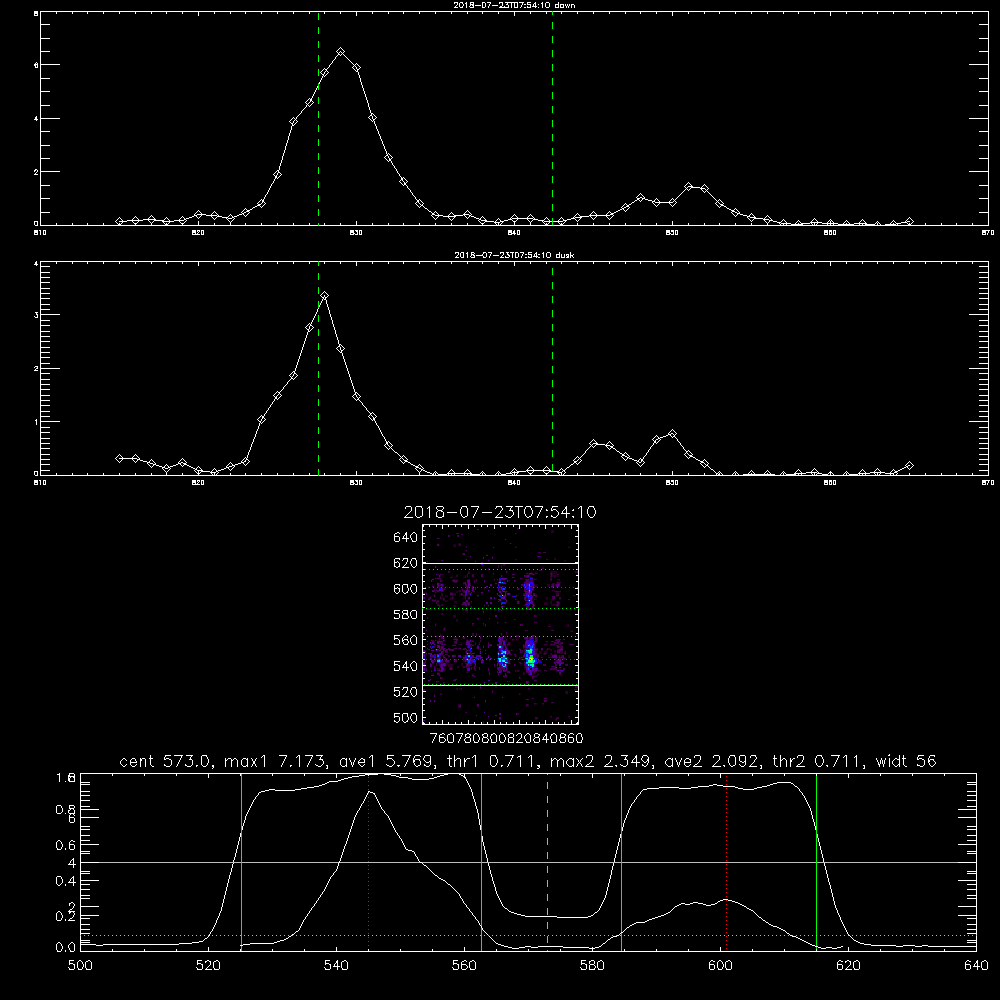The width and height of the screenshot is (1000, 1000).
Task: Click the 500 label on the heatmap y-axis
Action: (x=406, y=717)
